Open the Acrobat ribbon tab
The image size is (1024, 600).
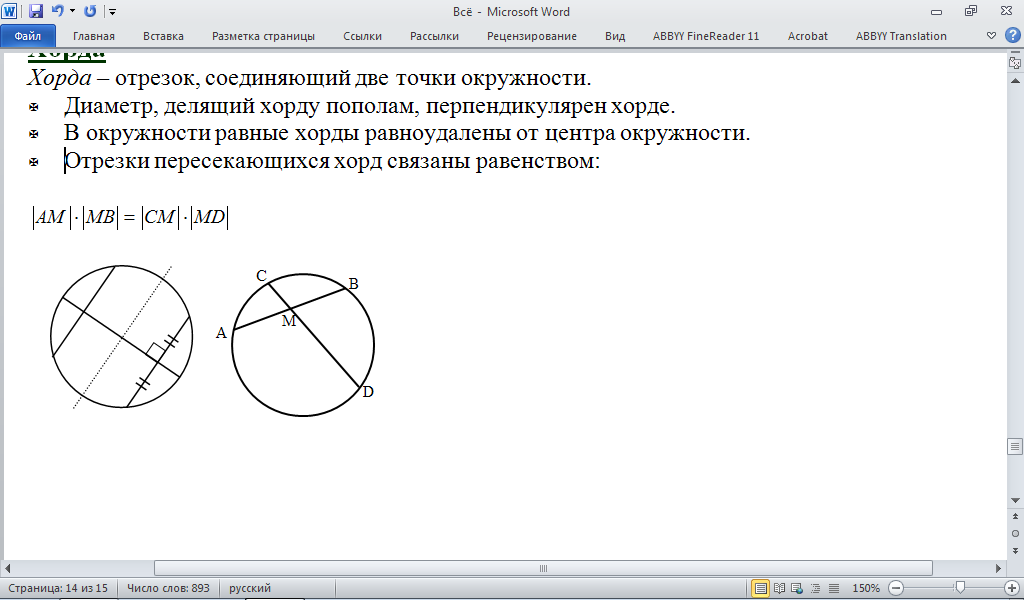807,36
